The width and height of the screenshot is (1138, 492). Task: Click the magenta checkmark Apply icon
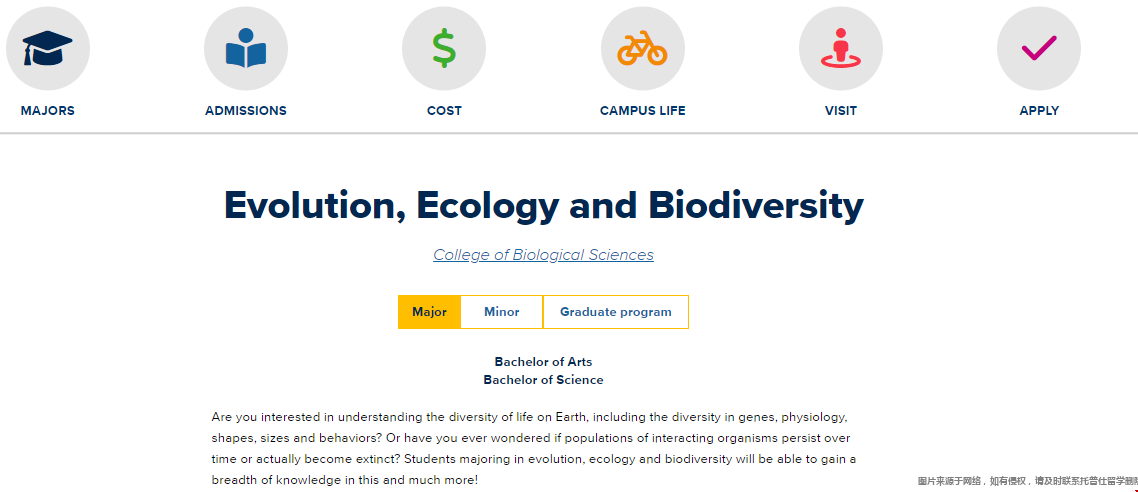(x=1039, y=49)
